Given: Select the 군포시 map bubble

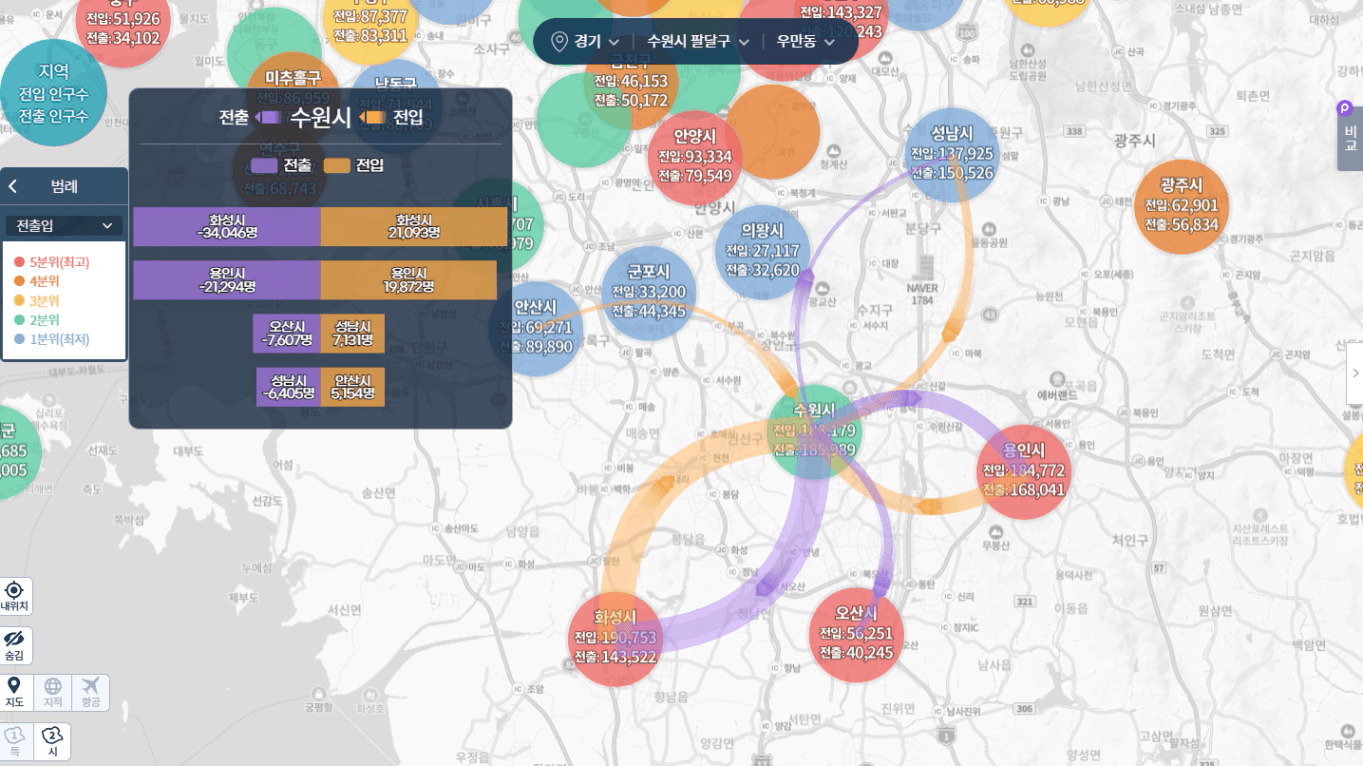Looking at the screenshot, I should (x=648, y=293).
